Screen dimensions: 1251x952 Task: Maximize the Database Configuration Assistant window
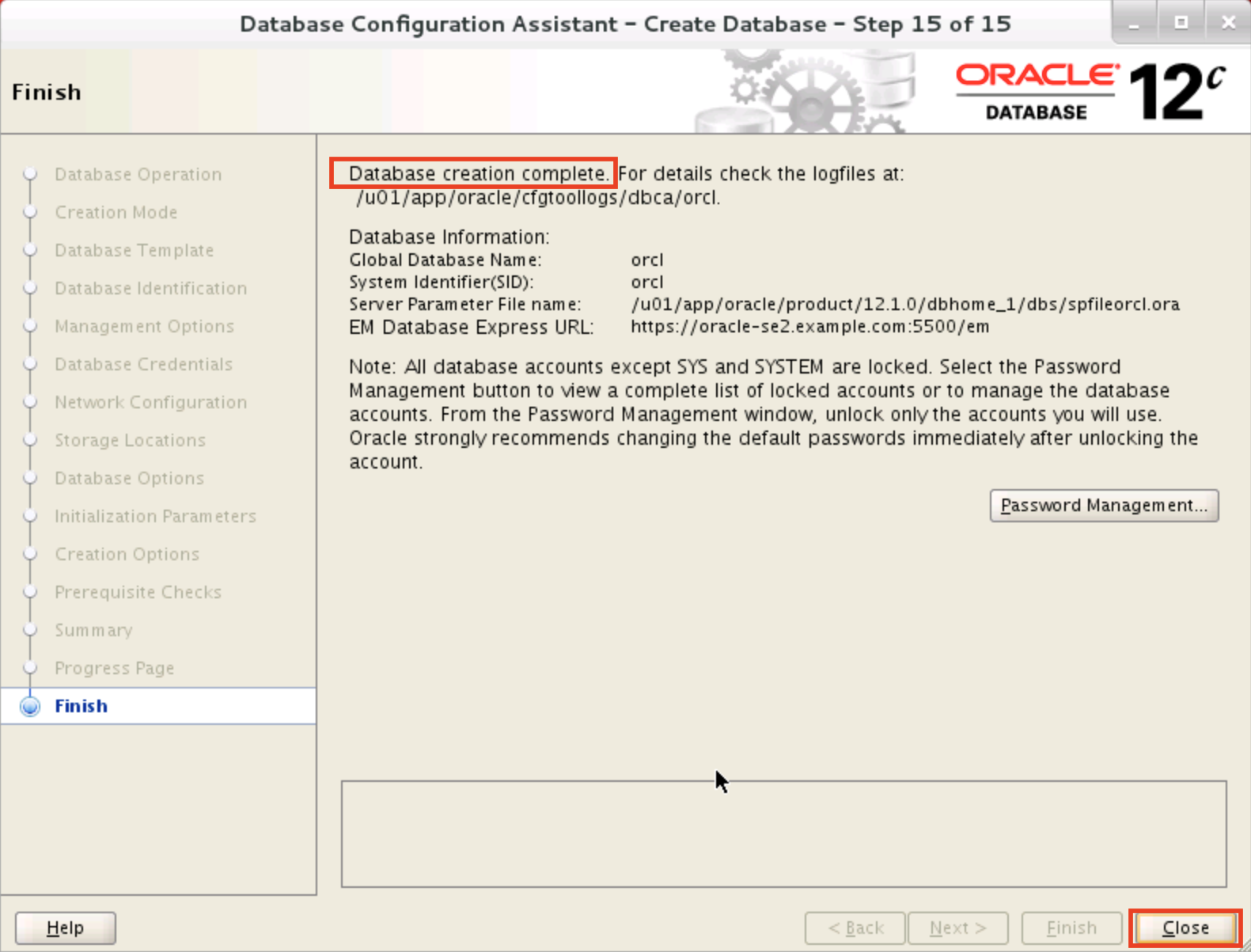1181,23
